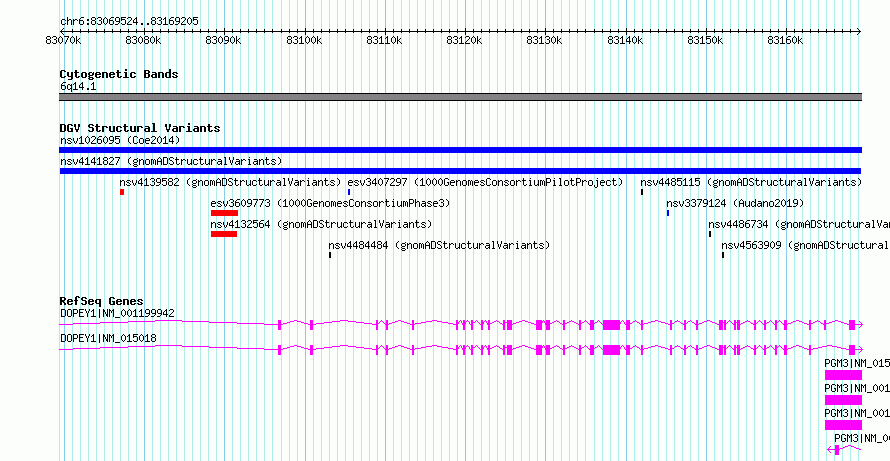
Task: Select the DGV Structural Variants track title
Action: coord(140,128)
